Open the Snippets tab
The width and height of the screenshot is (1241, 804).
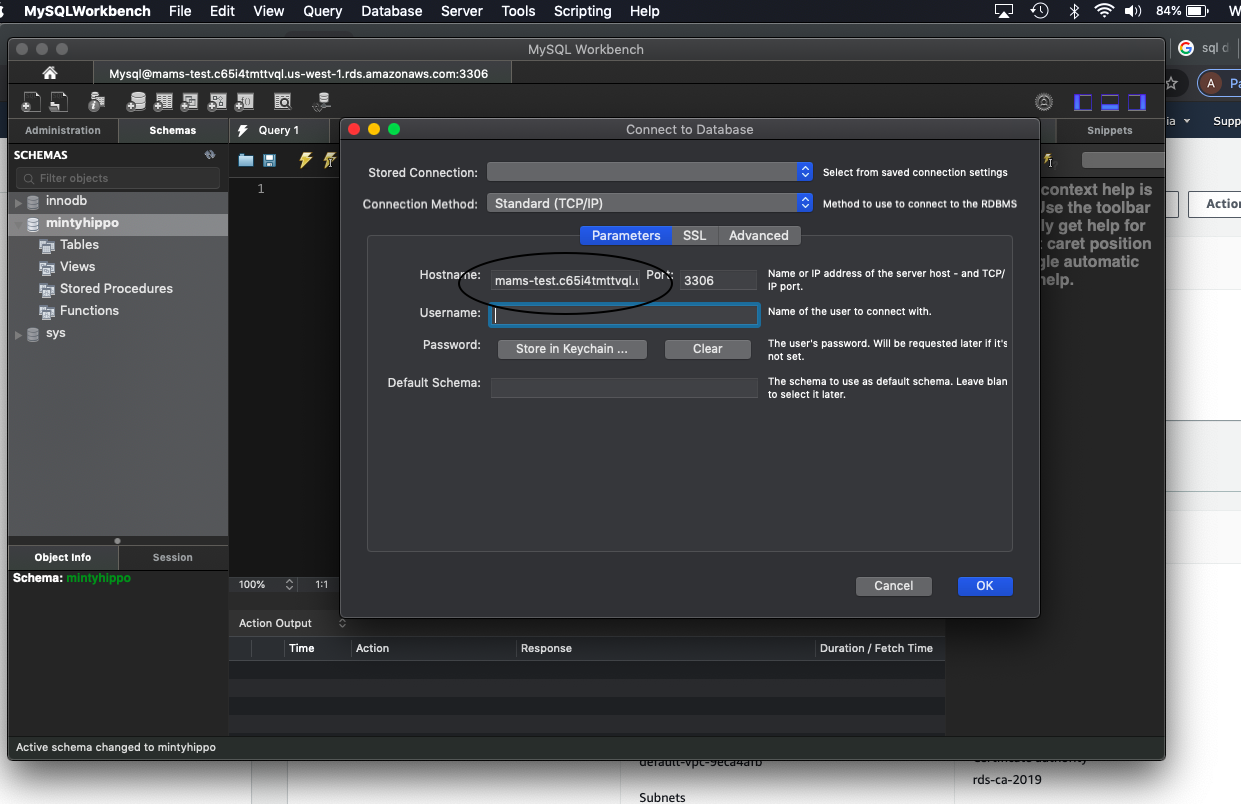click(1110, 130)
